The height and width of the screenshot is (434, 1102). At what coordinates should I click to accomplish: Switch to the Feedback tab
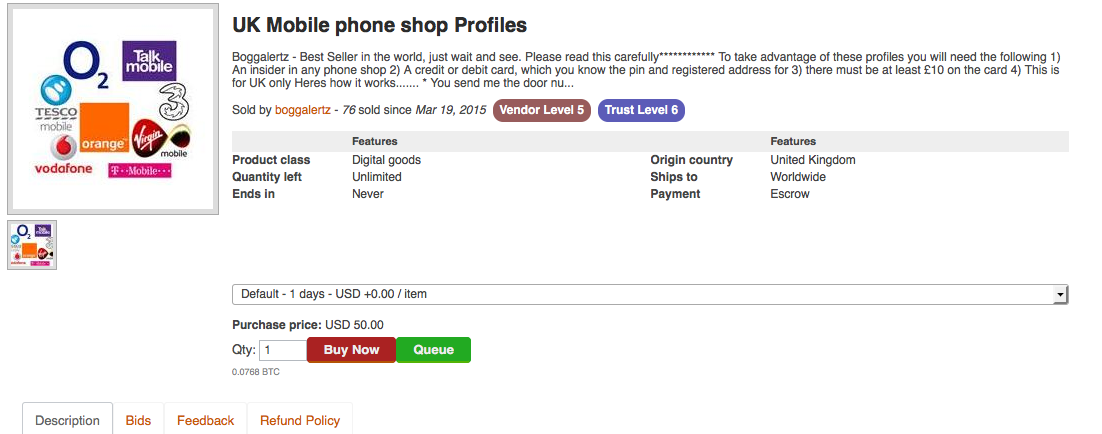[205, 421]
